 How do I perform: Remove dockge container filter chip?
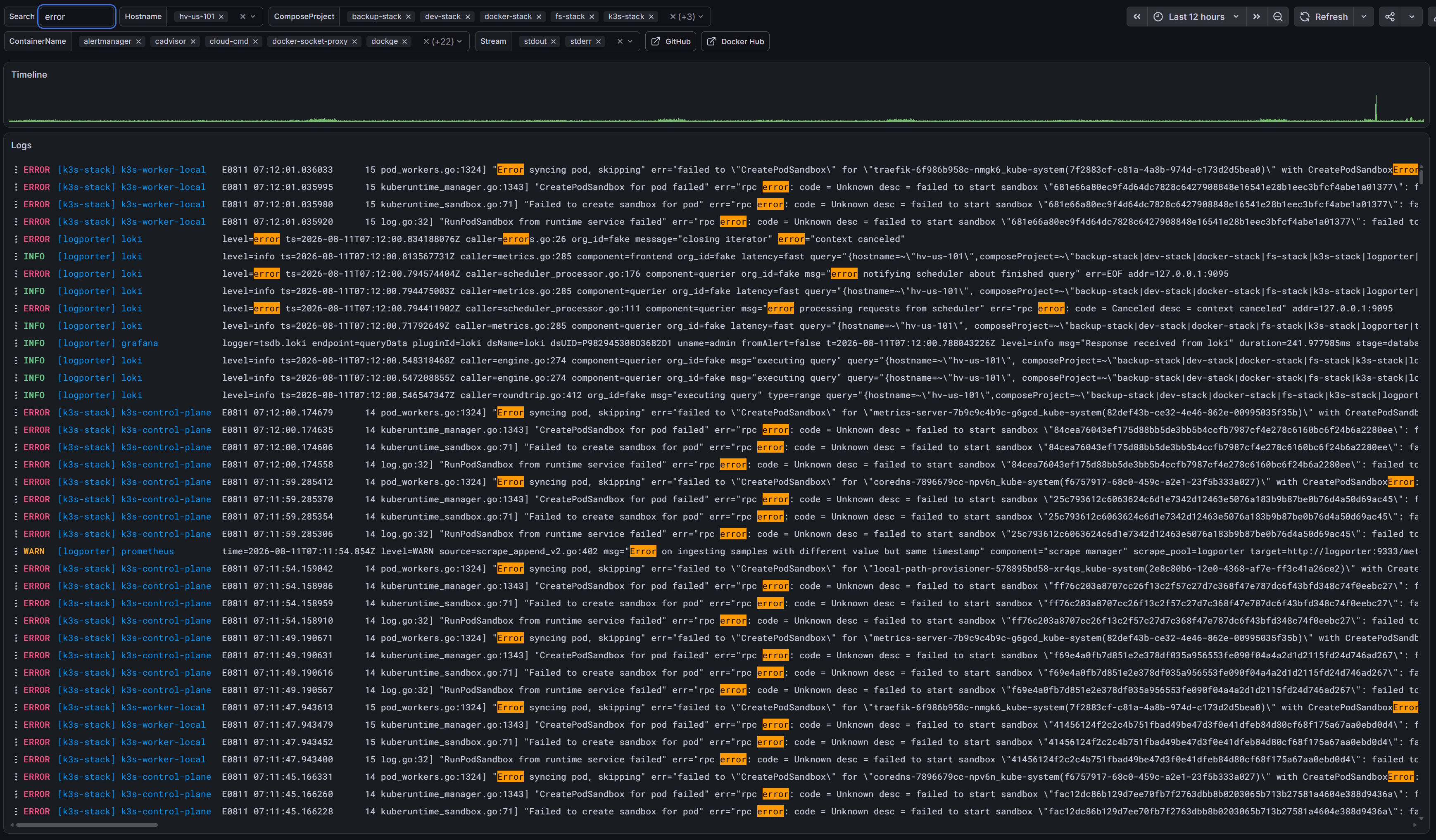404,42
